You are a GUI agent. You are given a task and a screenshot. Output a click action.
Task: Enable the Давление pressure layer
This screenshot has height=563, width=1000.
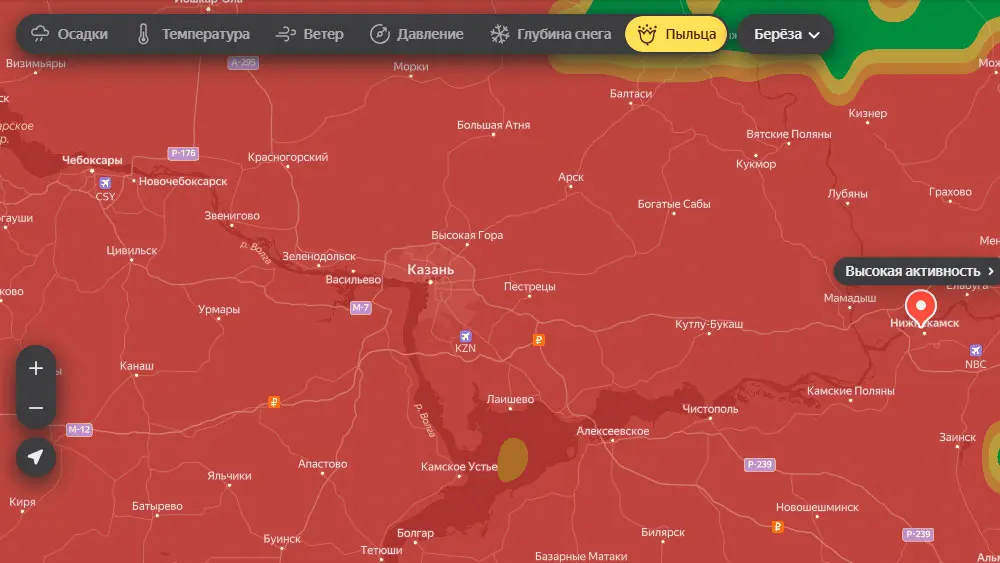tap(416, 34)
